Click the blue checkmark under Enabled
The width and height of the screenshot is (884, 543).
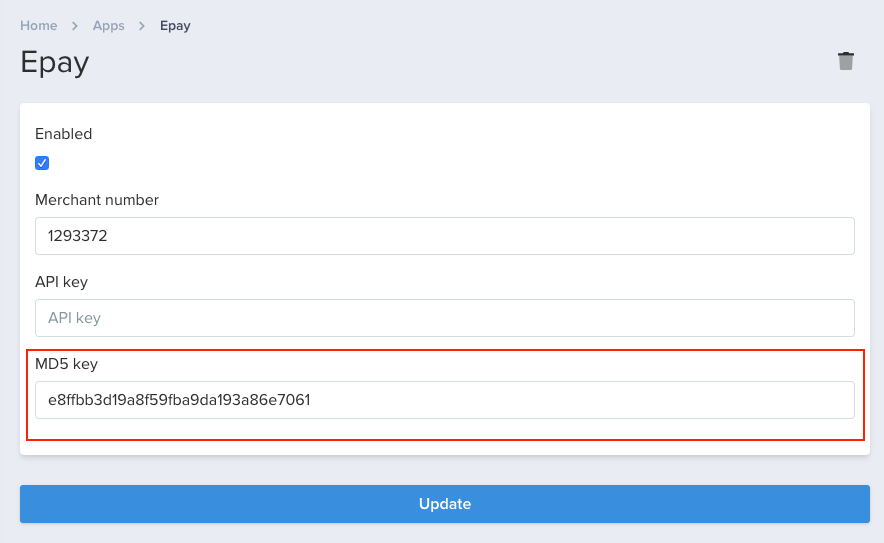coord(42,163)
